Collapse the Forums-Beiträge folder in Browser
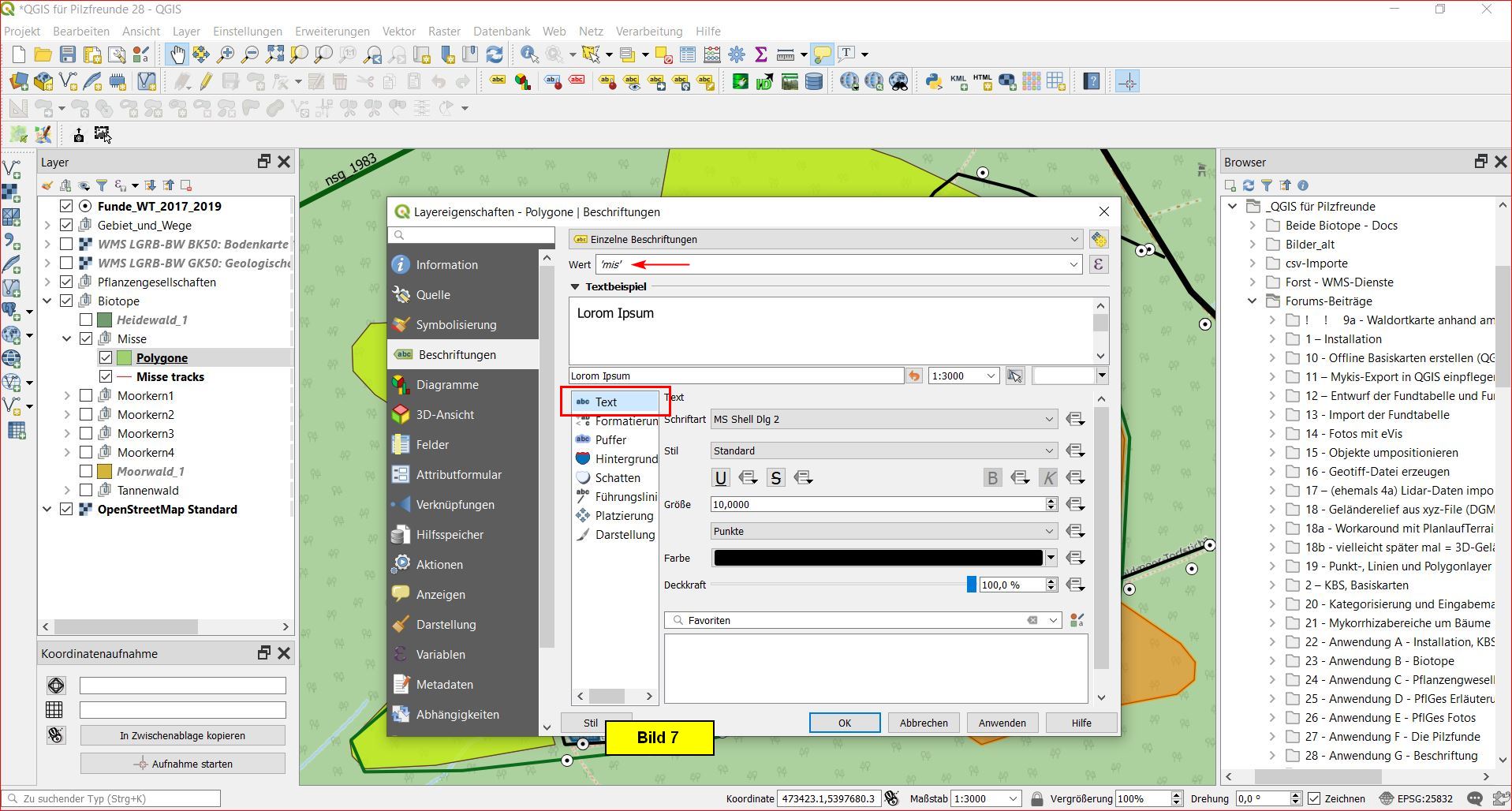 (x=1252, y=301)
